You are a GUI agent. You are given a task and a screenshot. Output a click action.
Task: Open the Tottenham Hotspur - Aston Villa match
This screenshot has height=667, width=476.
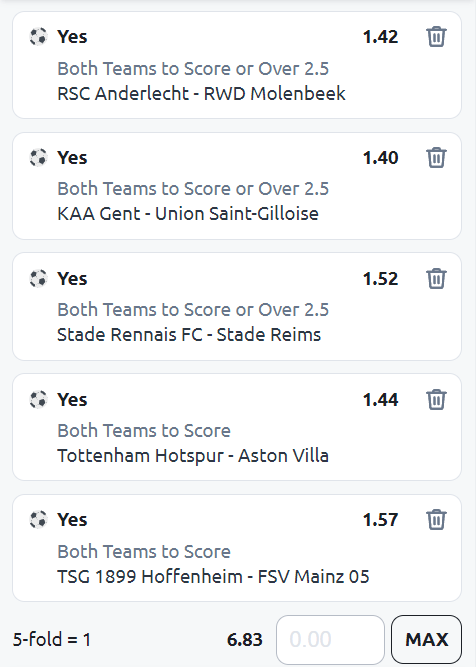pyautogui.click(x=193, y=456)
